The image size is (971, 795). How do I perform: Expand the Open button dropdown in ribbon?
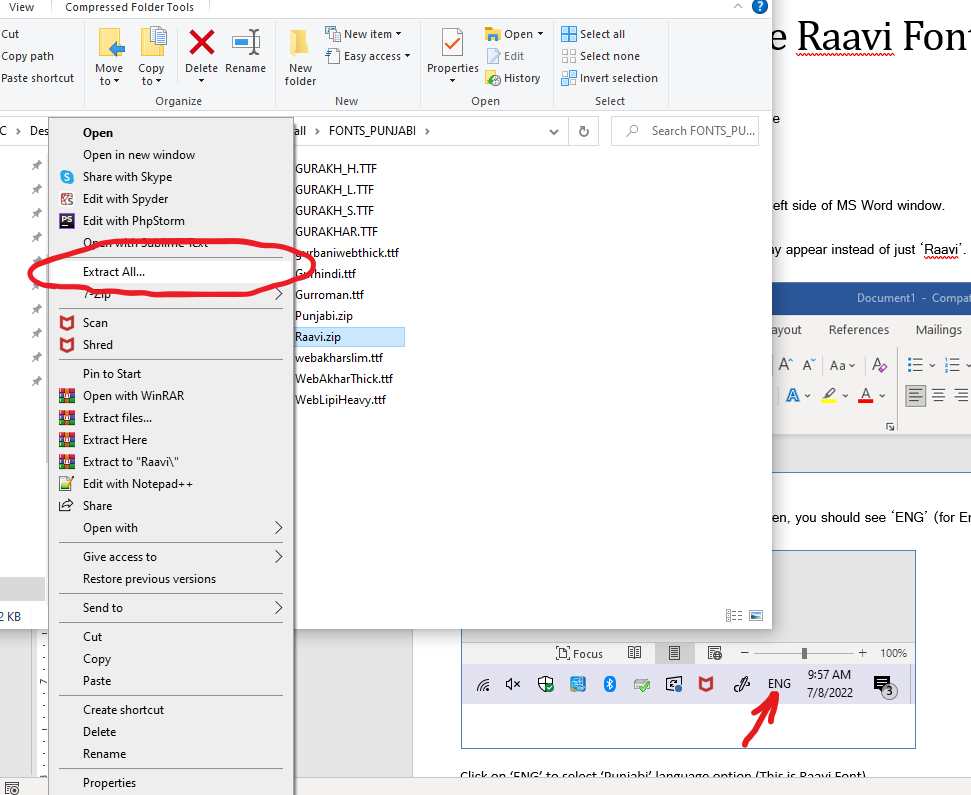(541, 33)
